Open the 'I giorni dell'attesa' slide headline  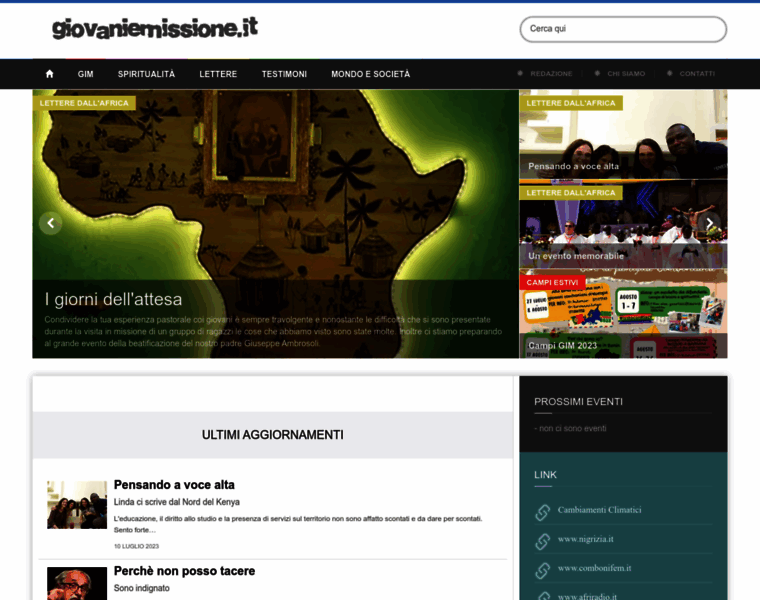113,299
